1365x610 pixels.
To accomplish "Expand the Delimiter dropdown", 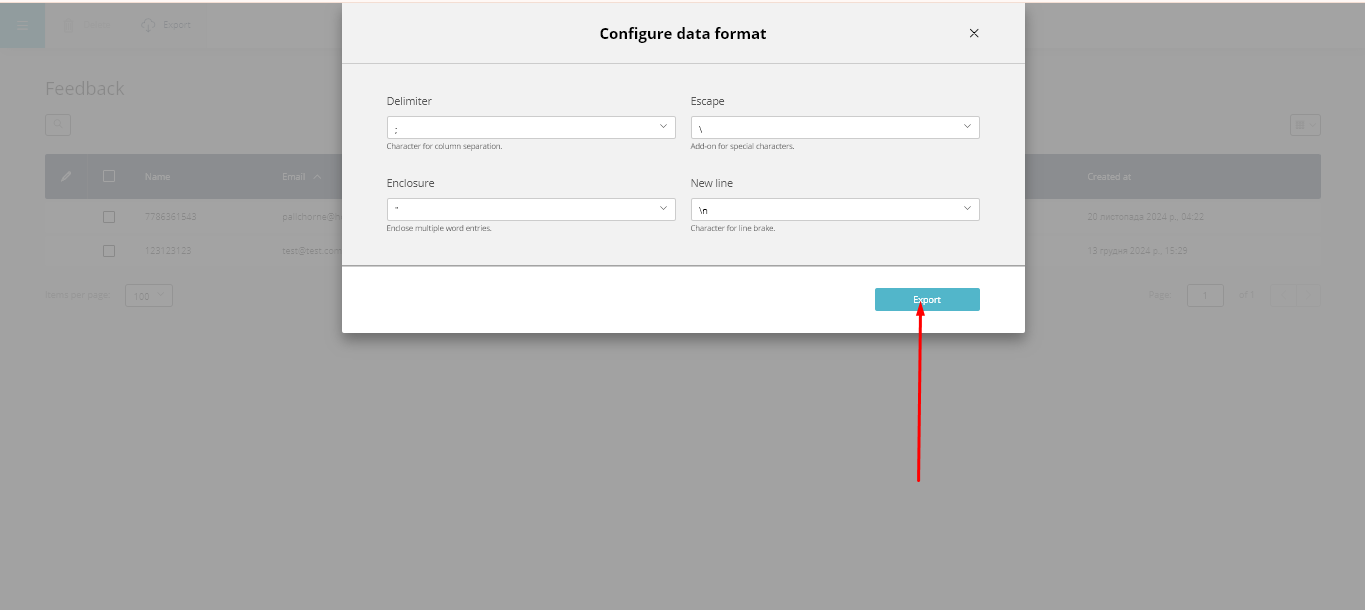I will 531,128.
